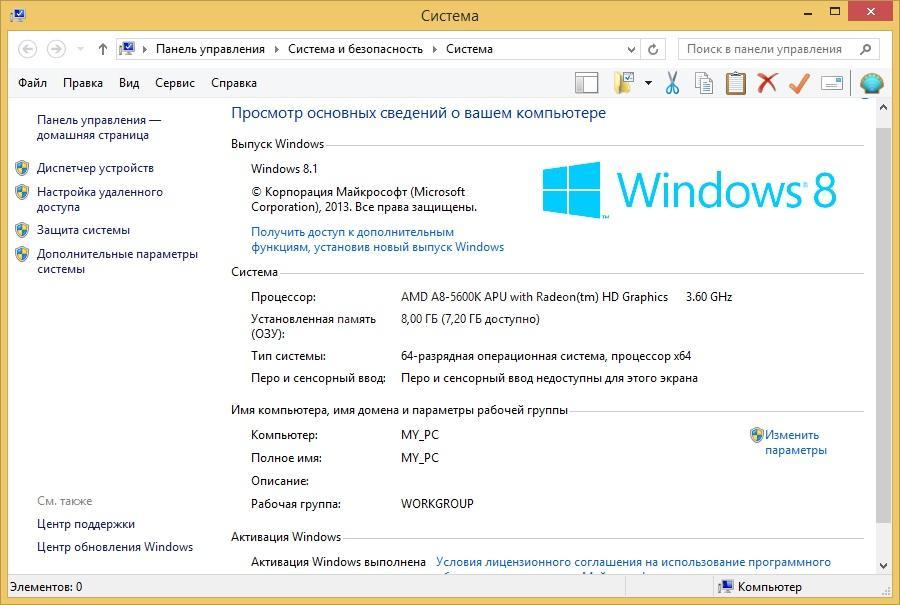Screen dimensions: 900x605
Task: Click 8,00 ГБ (7,20 ГБ доступно) value
Action: coord(470,319)
